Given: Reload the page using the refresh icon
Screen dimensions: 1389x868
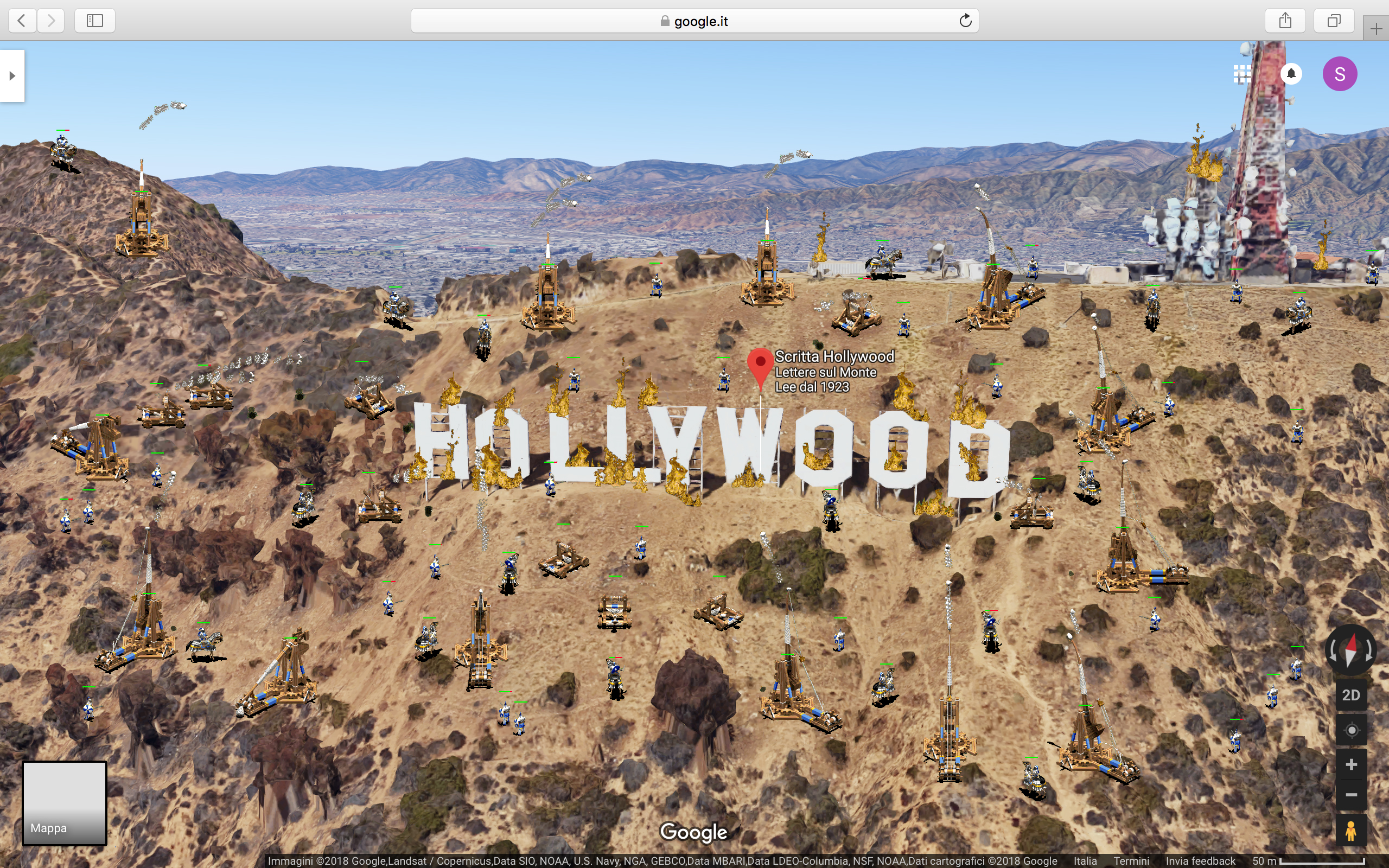Looking at the screenshot, I should (x=965, y=21).
